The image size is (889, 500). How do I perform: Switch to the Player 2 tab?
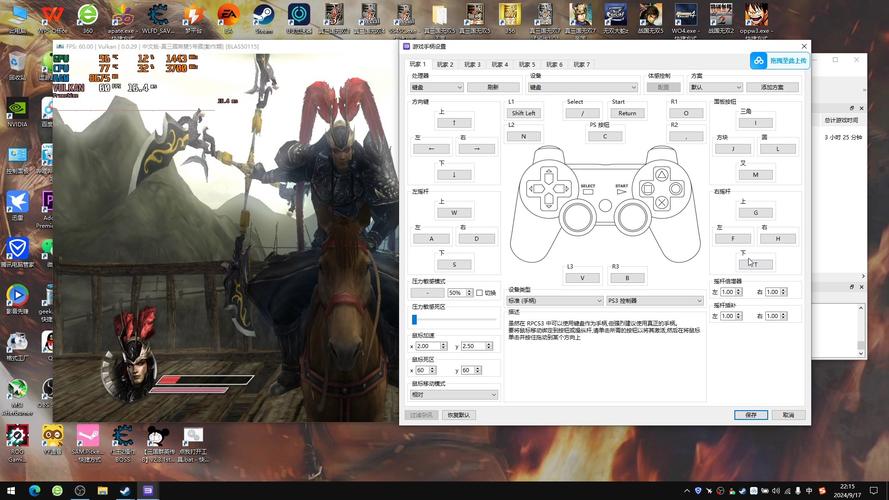445,64
